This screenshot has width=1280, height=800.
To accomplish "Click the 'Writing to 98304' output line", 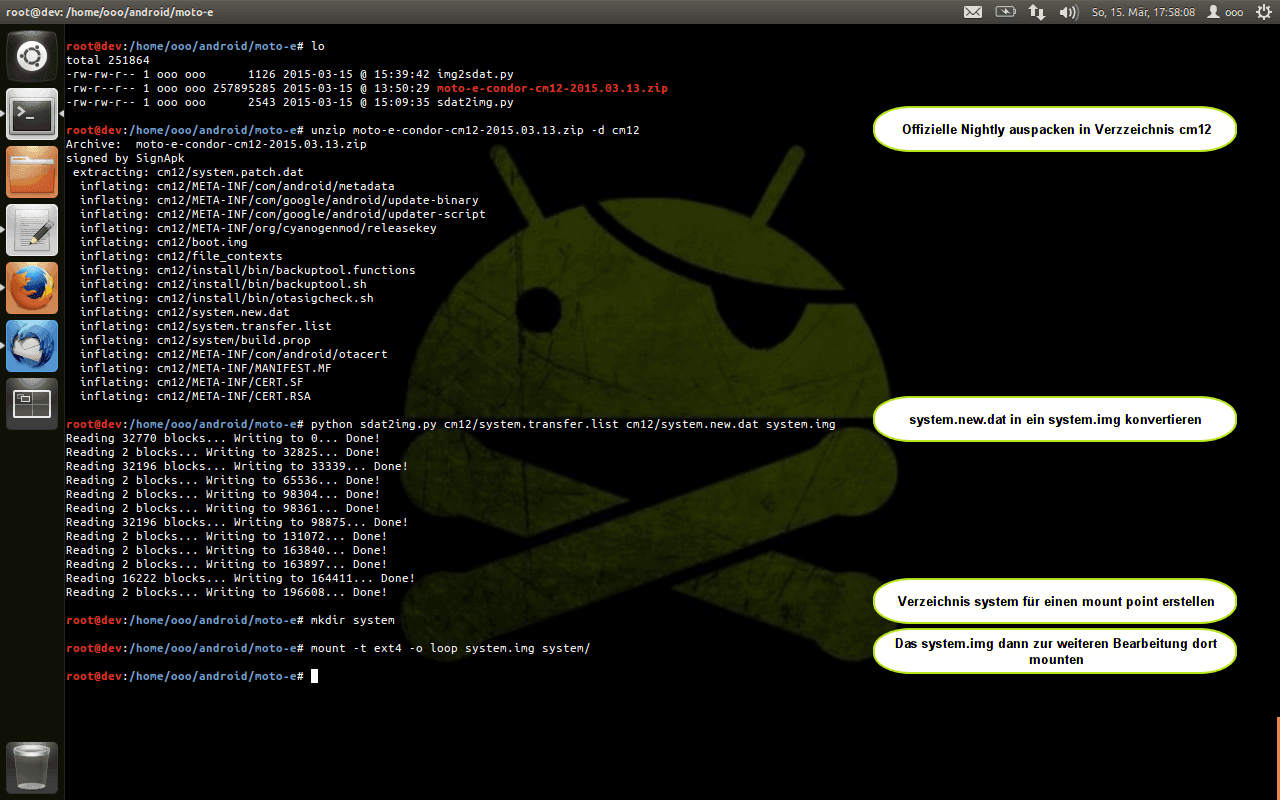I will 223,494.
